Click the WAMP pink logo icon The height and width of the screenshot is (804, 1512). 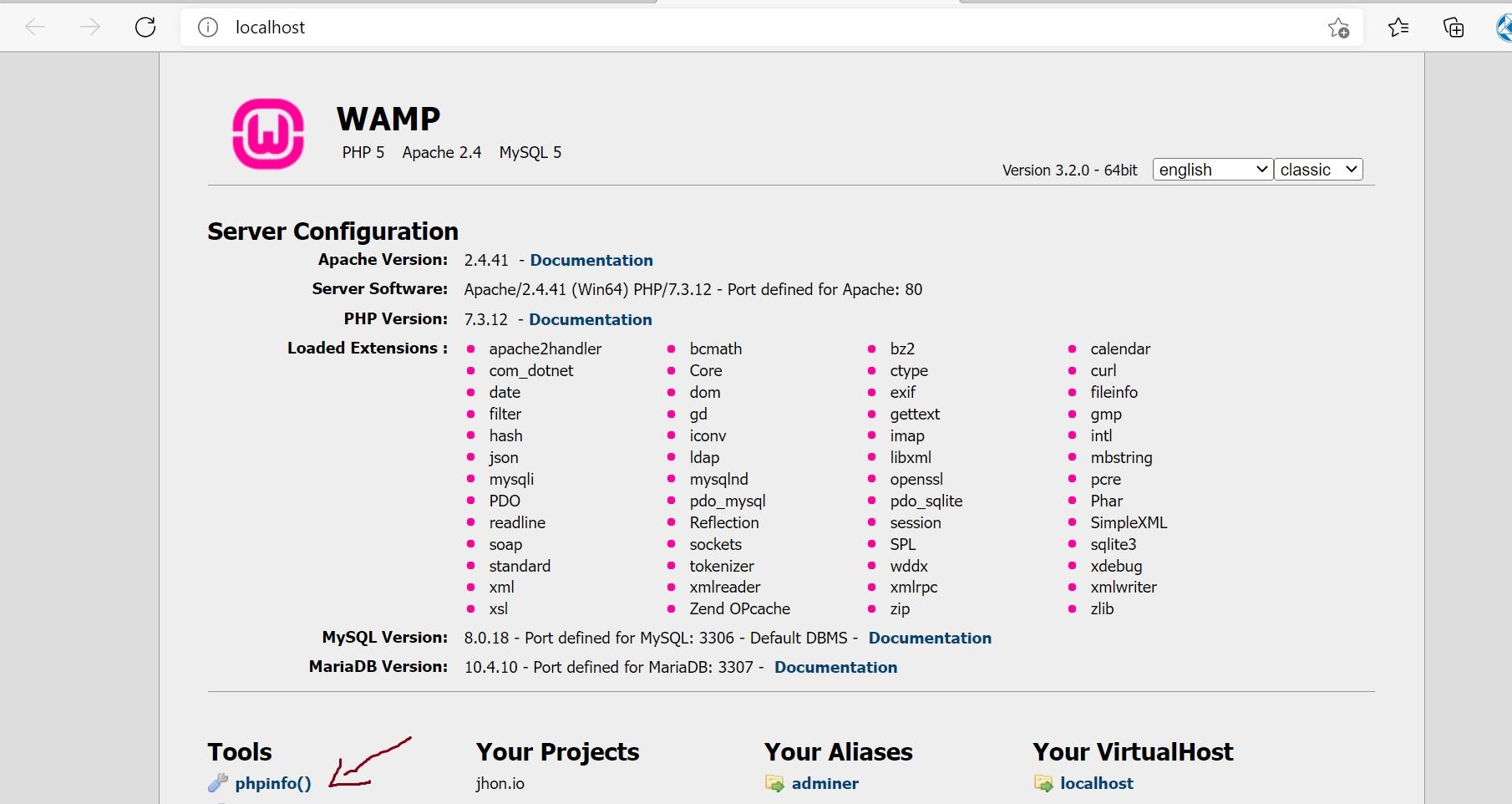267,133
